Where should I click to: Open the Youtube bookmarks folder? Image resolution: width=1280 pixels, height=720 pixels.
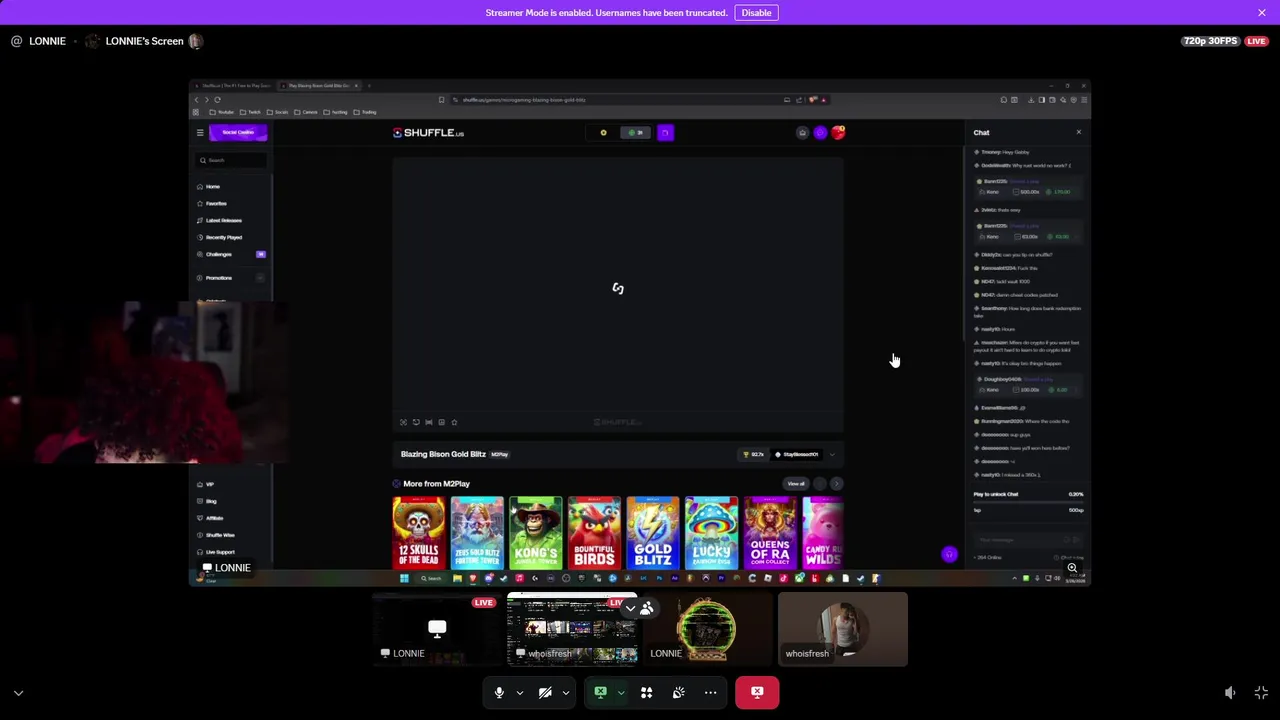tap(223, 112)
